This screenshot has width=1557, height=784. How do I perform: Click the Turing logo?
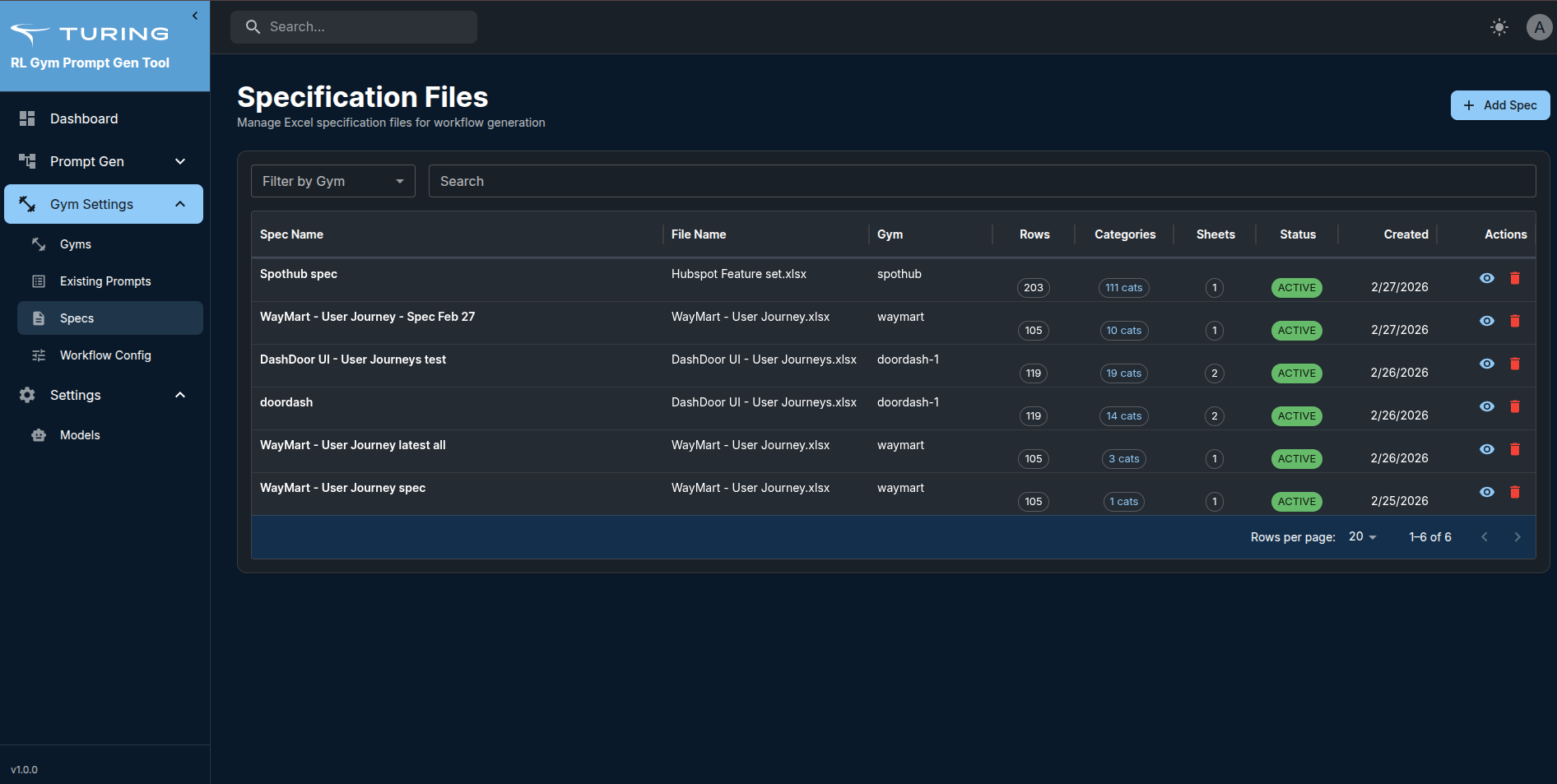[89, 34]
